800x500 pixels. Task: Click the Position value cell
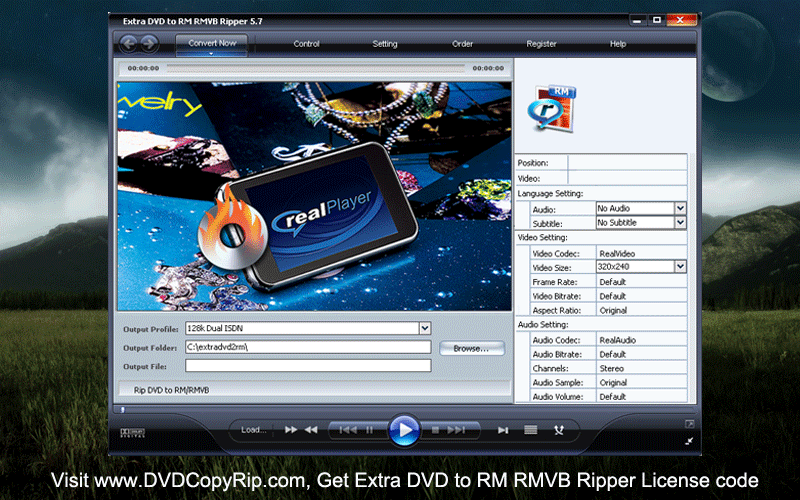[x=627, y=163]
